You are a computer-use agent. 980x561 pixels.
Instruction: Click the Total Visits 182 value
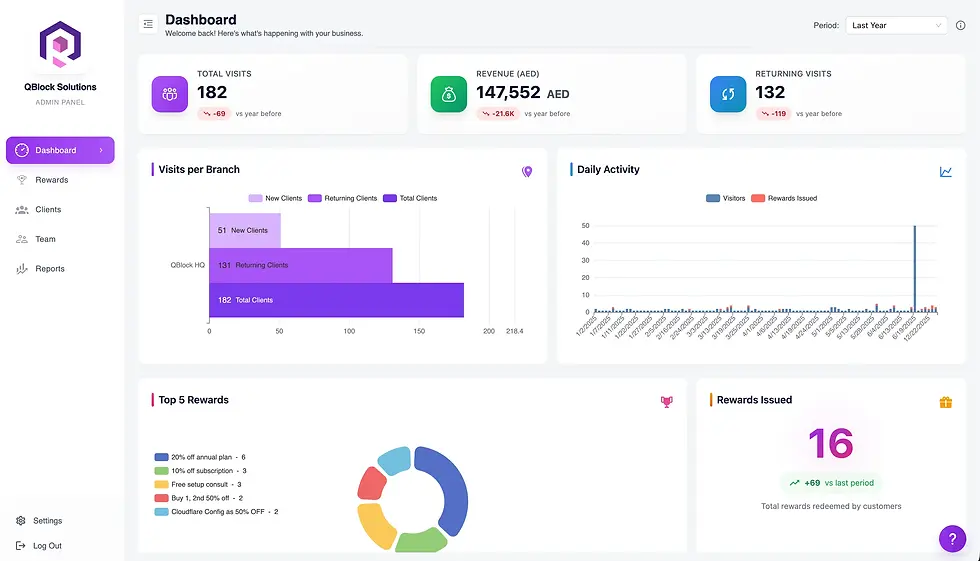pyautogui.click(x=212, y=92)
